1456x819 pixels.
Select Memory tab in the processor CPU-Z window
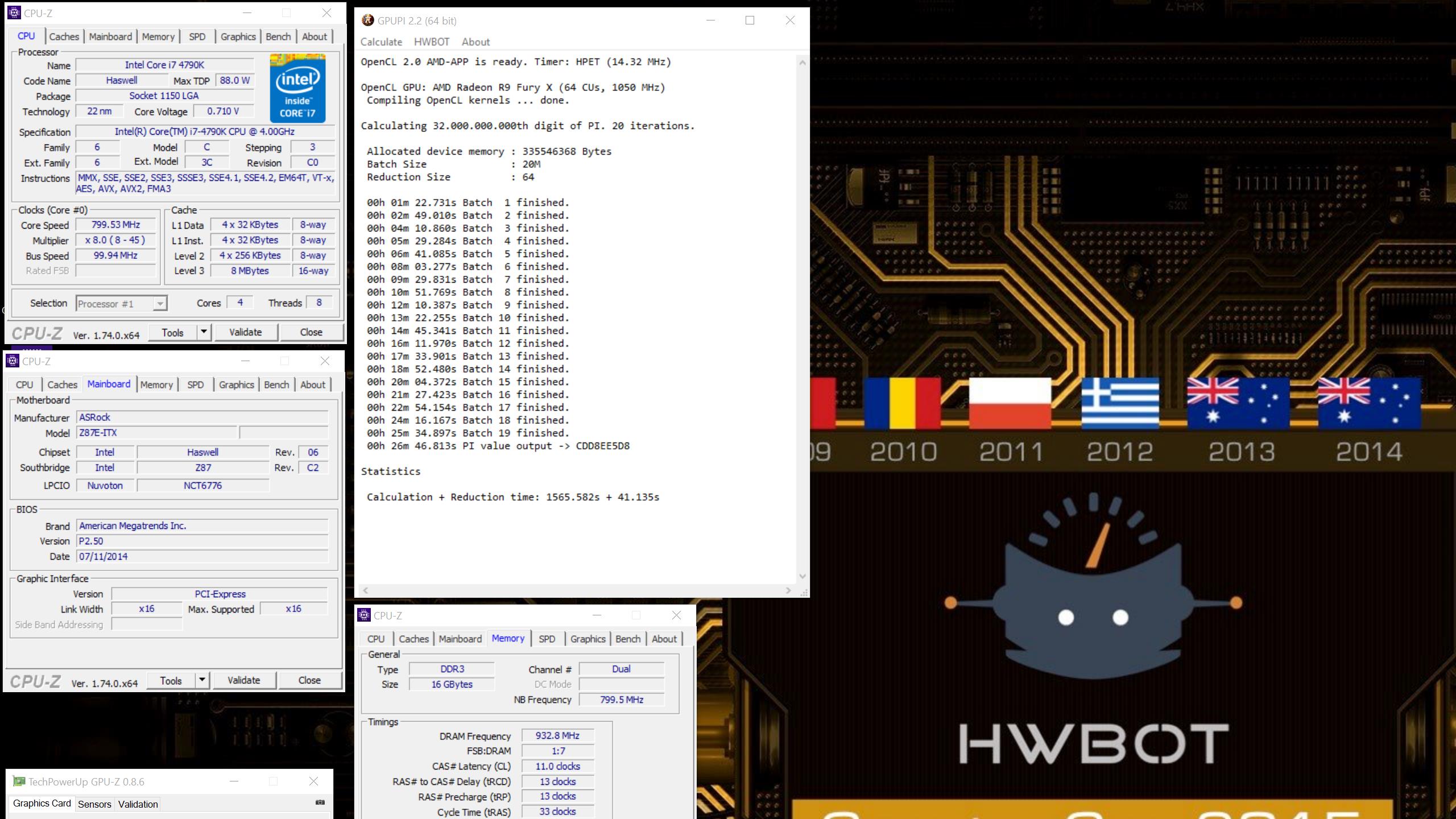[x=158, y=36]
